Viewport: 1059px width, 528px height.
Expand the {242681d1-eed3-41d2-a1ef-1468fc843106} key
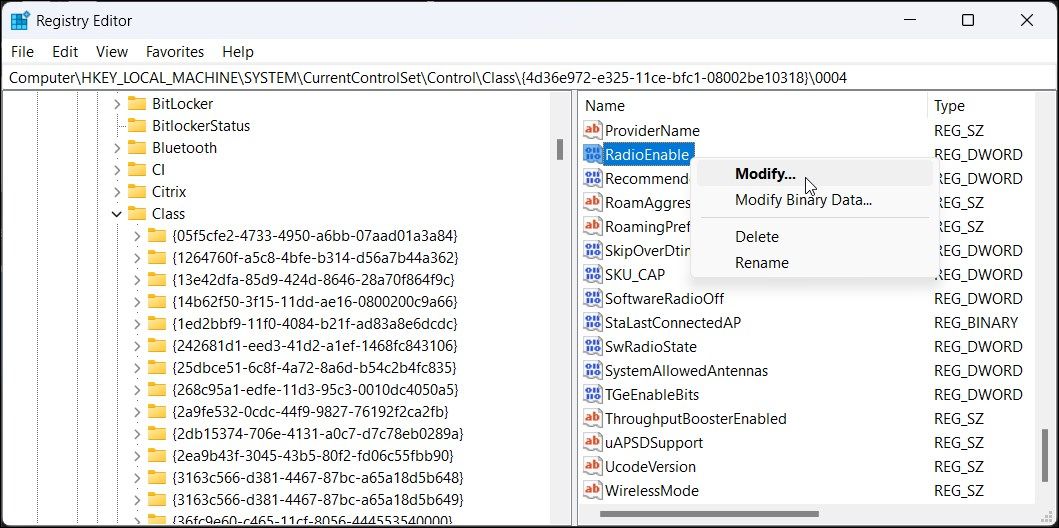point(137,346)
